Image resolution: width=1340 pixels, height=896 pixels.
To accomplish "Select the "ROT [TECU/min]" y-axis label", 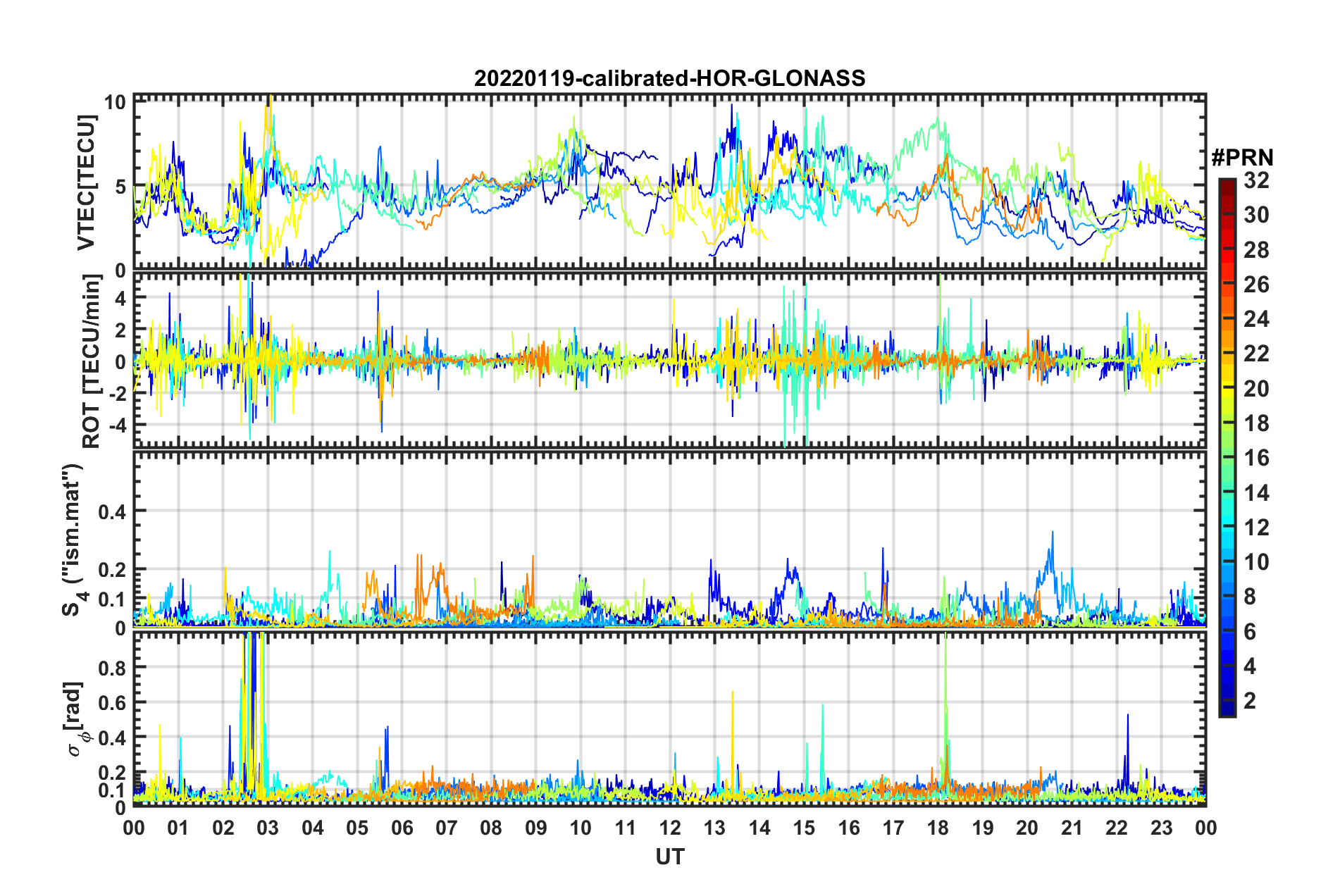I will click(92, 361).
